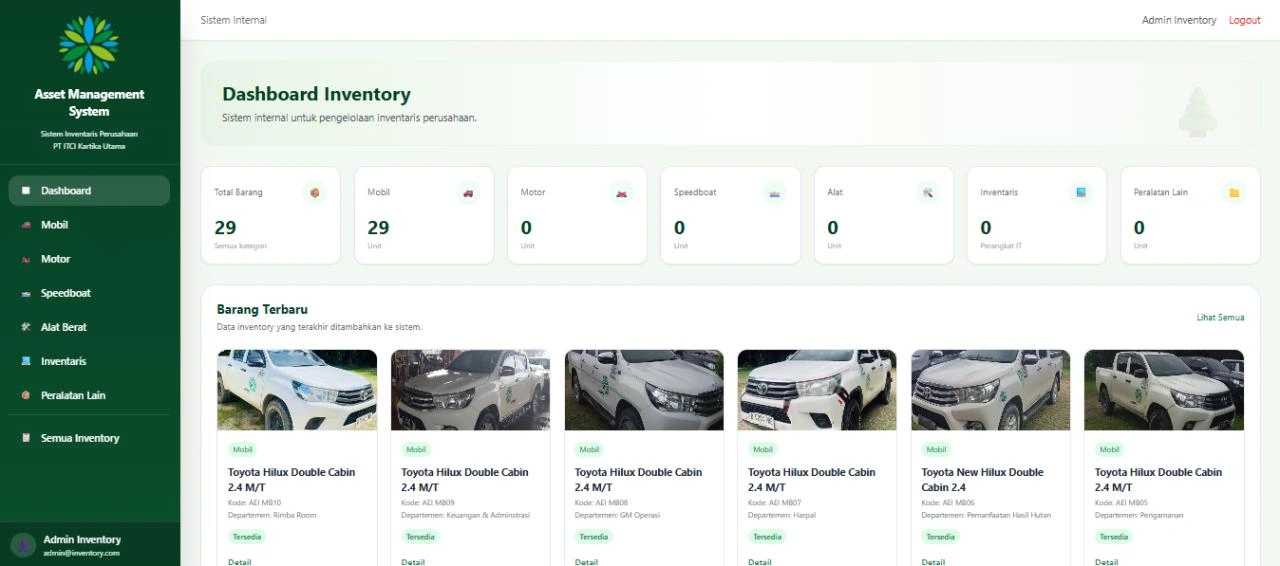Open the Motor sidebar menu

(x=89, y=259)
